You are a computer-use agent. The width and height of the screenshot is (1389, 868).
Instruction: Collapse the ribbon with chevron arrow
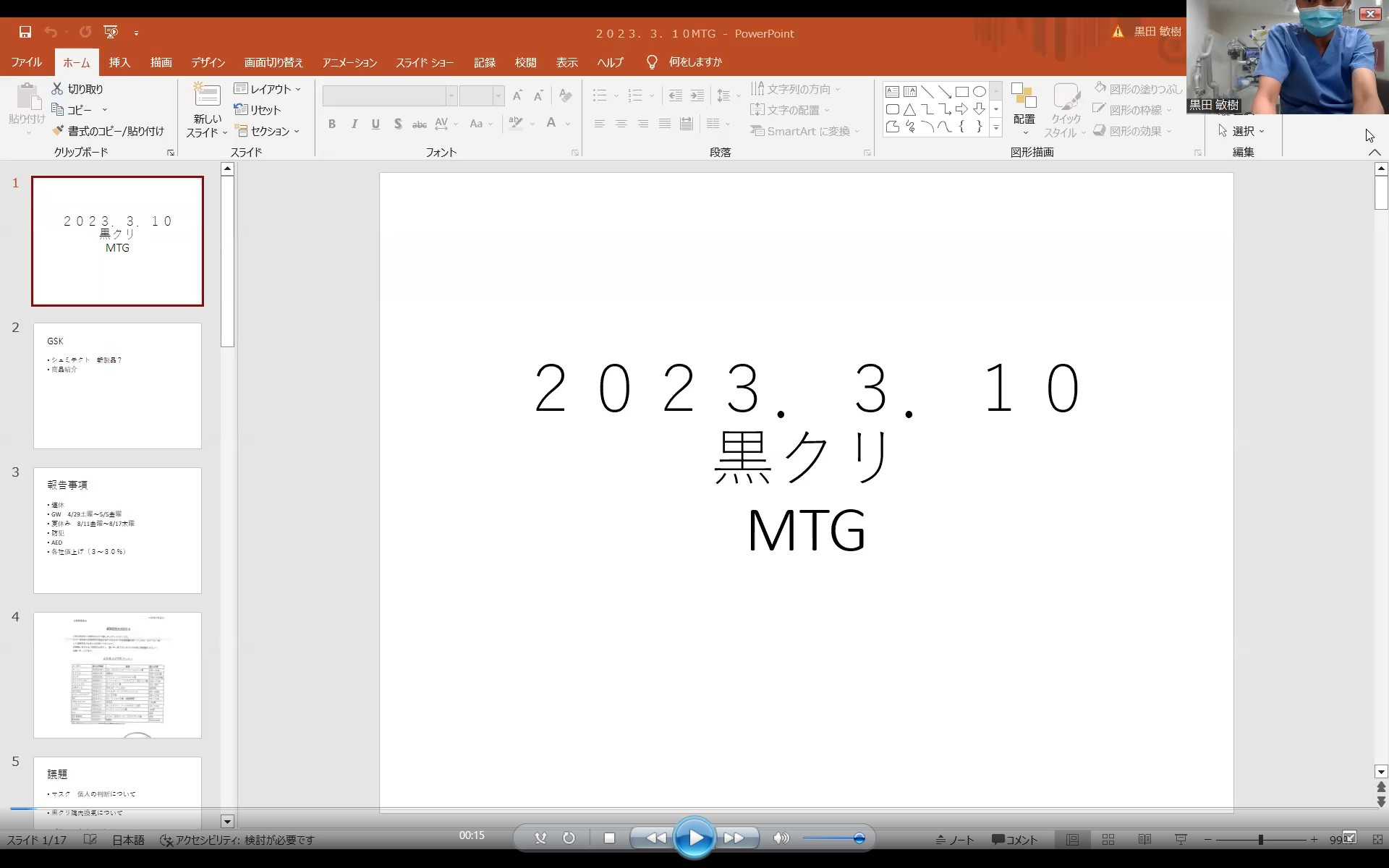tap(1375, 152)
